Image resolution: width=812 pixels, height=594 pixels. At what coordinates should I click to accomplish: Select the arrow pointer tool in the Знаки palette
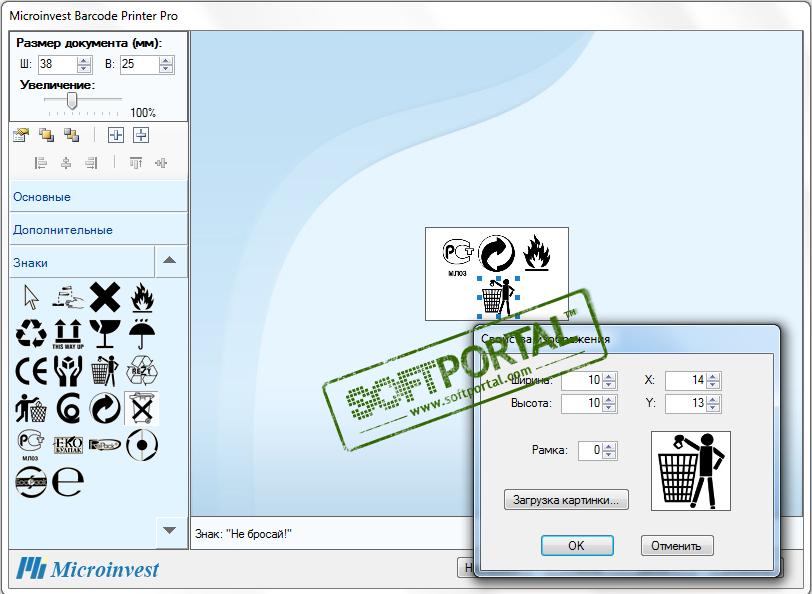point(31,297)
